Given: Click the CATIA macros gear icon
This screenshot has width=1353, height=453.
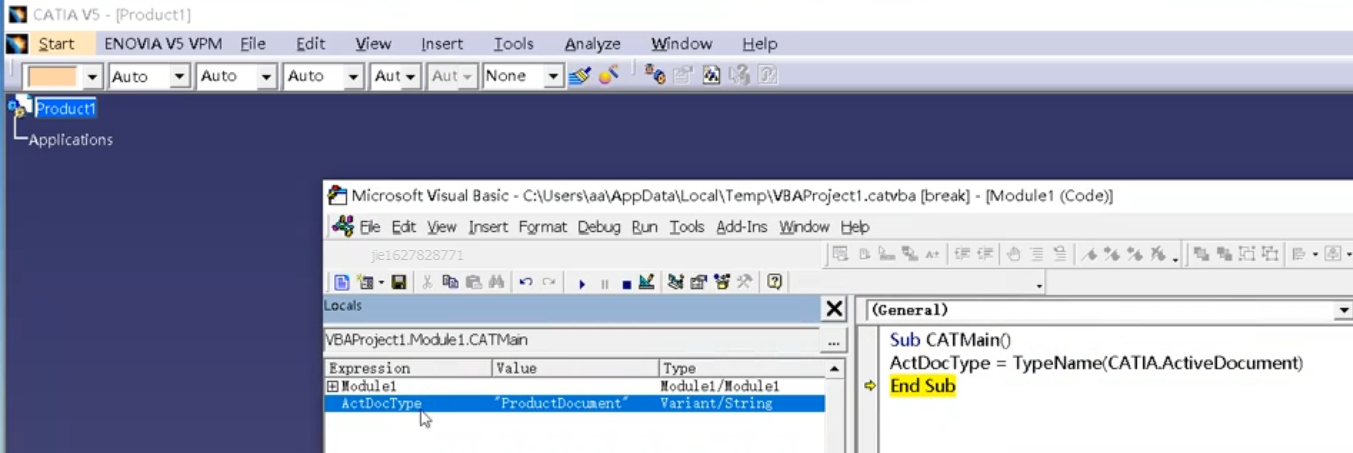Looking at the screenshot, I should (655, 75).
